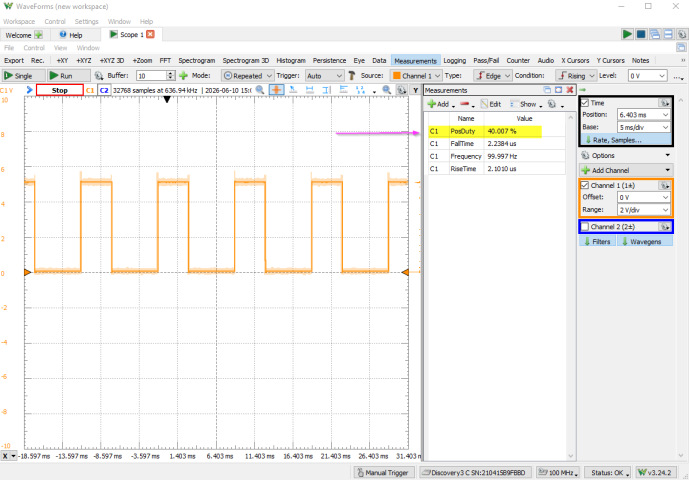Open the FFT view
Screen dimensions: 689x480
point(165,61)
